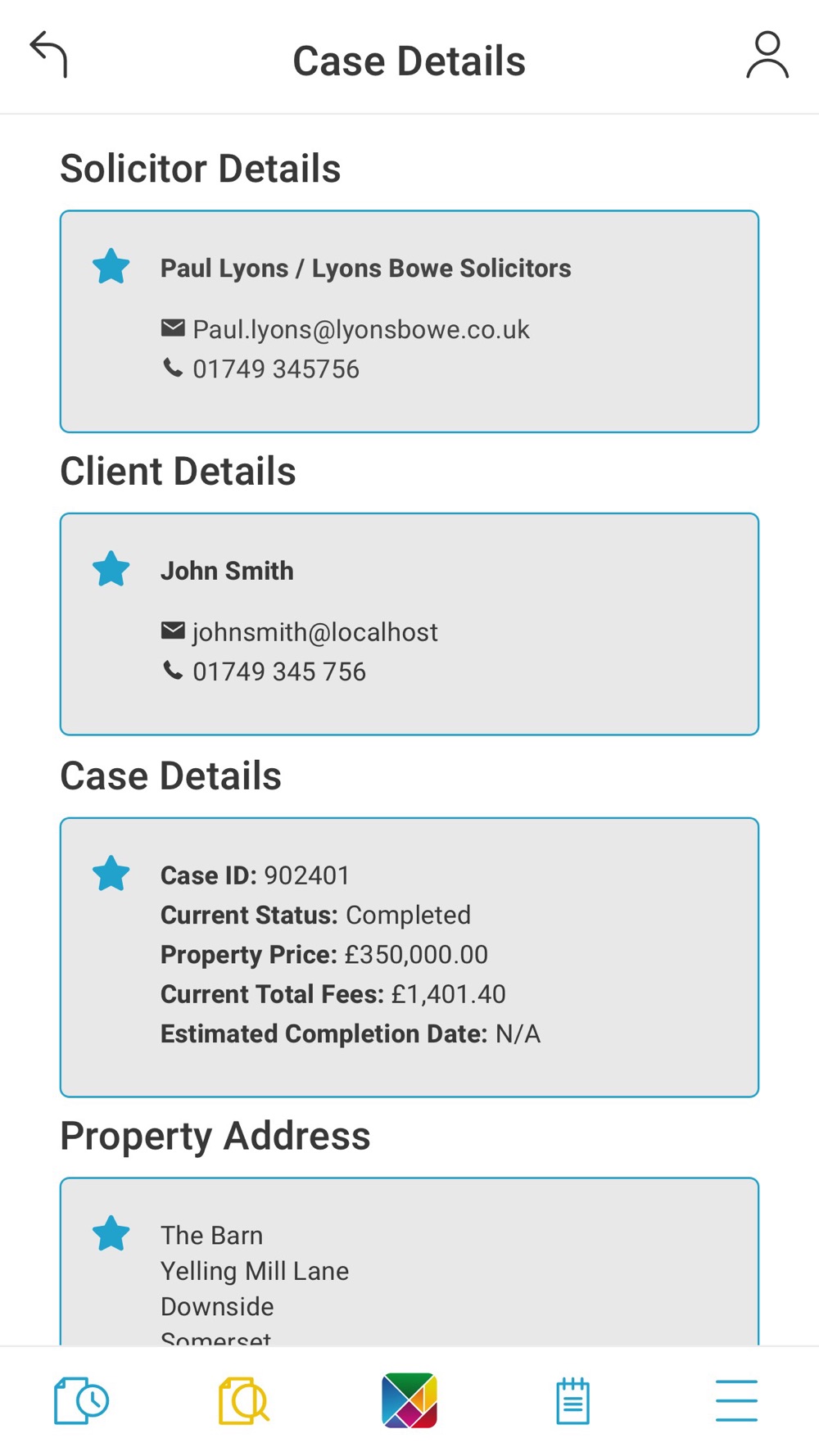Go back using the return arrow
The height and width of the screenshot is (1456, 819).
(49, 55)
